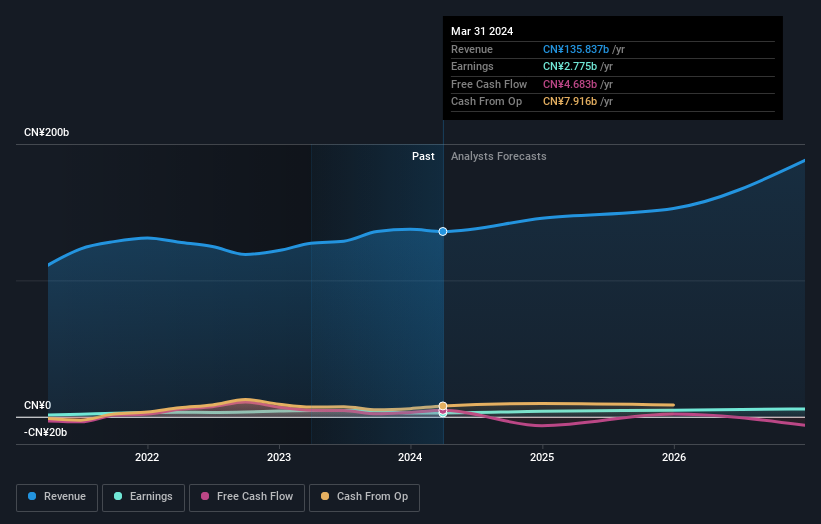The image size is (821, 524).
Task: Toggle the Earnings legend button
Action: (x=143, y=497)
